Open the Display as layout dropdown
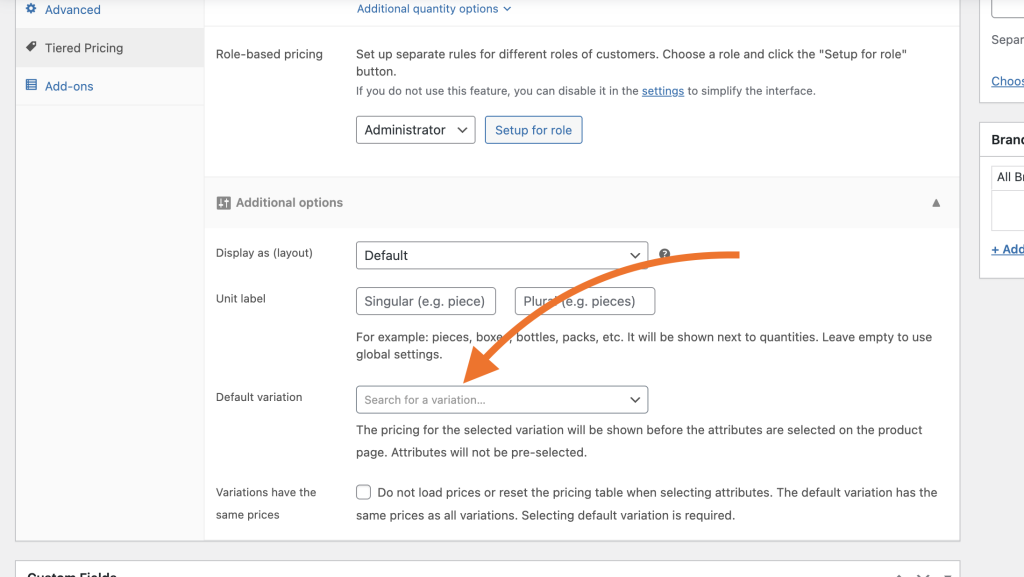1024x577 pixels. tap(501, 255)
